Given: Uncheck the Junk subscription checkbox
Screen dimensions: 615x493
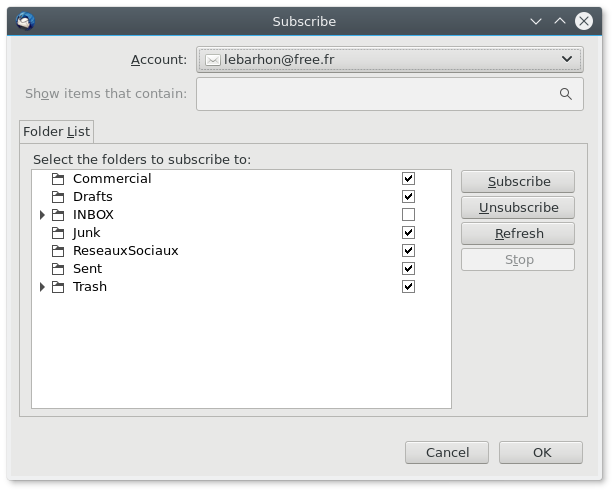Looking at the screenshot, I should click(408, 233).
